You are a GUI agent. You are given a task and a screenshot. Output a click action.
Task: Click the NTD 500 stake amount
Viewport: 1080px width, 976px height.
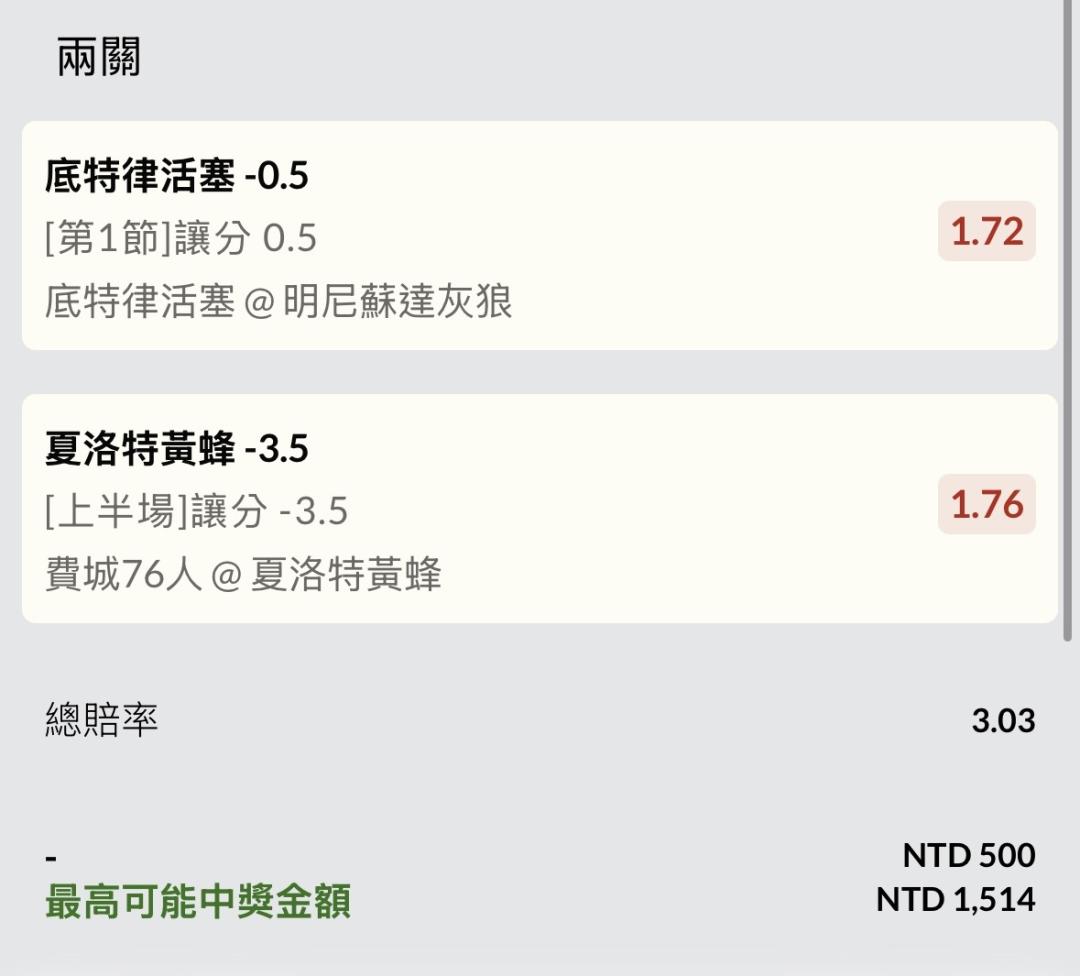968,855
